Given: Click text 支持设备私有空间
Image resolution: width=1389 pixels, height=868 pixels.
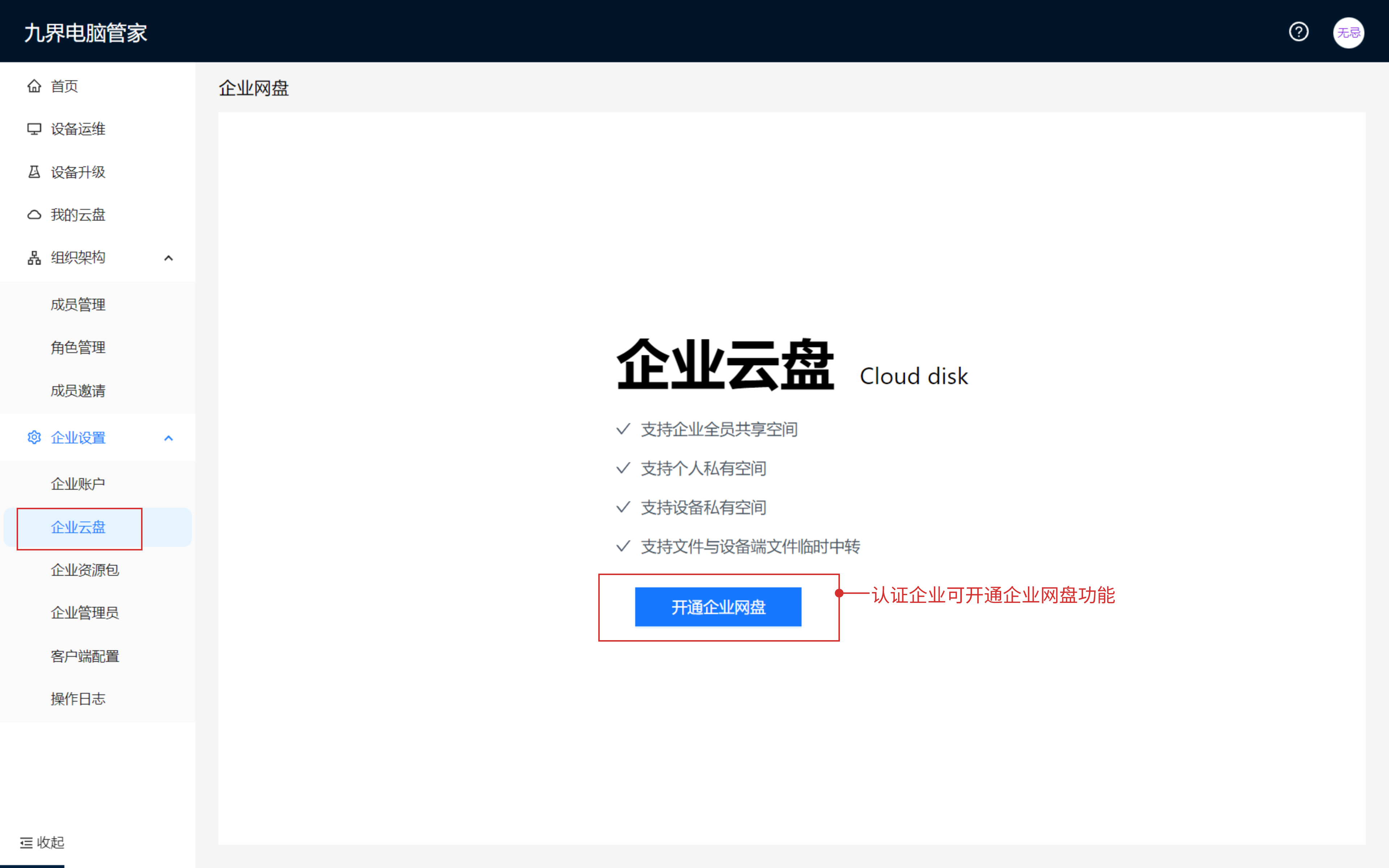Looking at the screenshot, I should [x=704, y=507].
